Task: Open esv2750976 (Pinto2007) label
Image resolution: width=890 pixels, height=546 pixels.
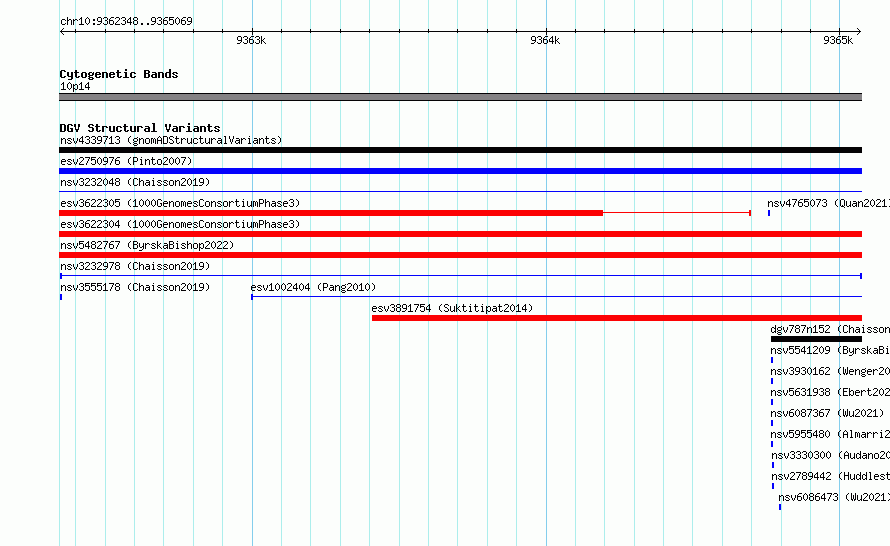Action: 126,161
